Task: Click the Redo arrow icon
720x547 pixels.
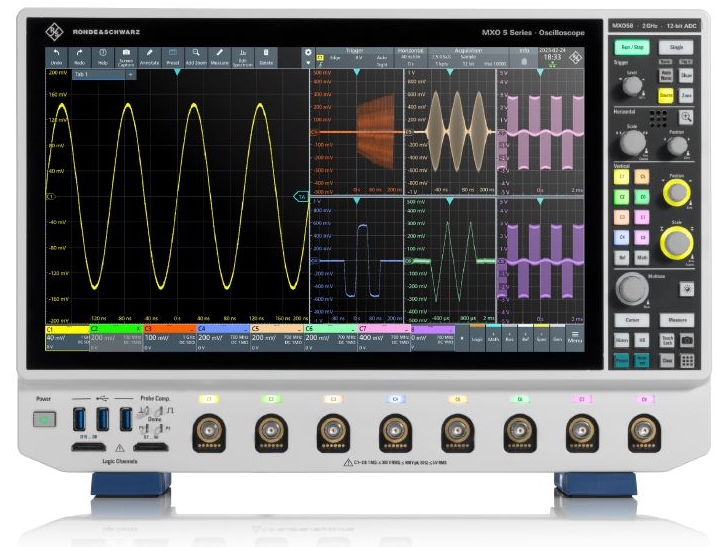Action: point(79,55)
